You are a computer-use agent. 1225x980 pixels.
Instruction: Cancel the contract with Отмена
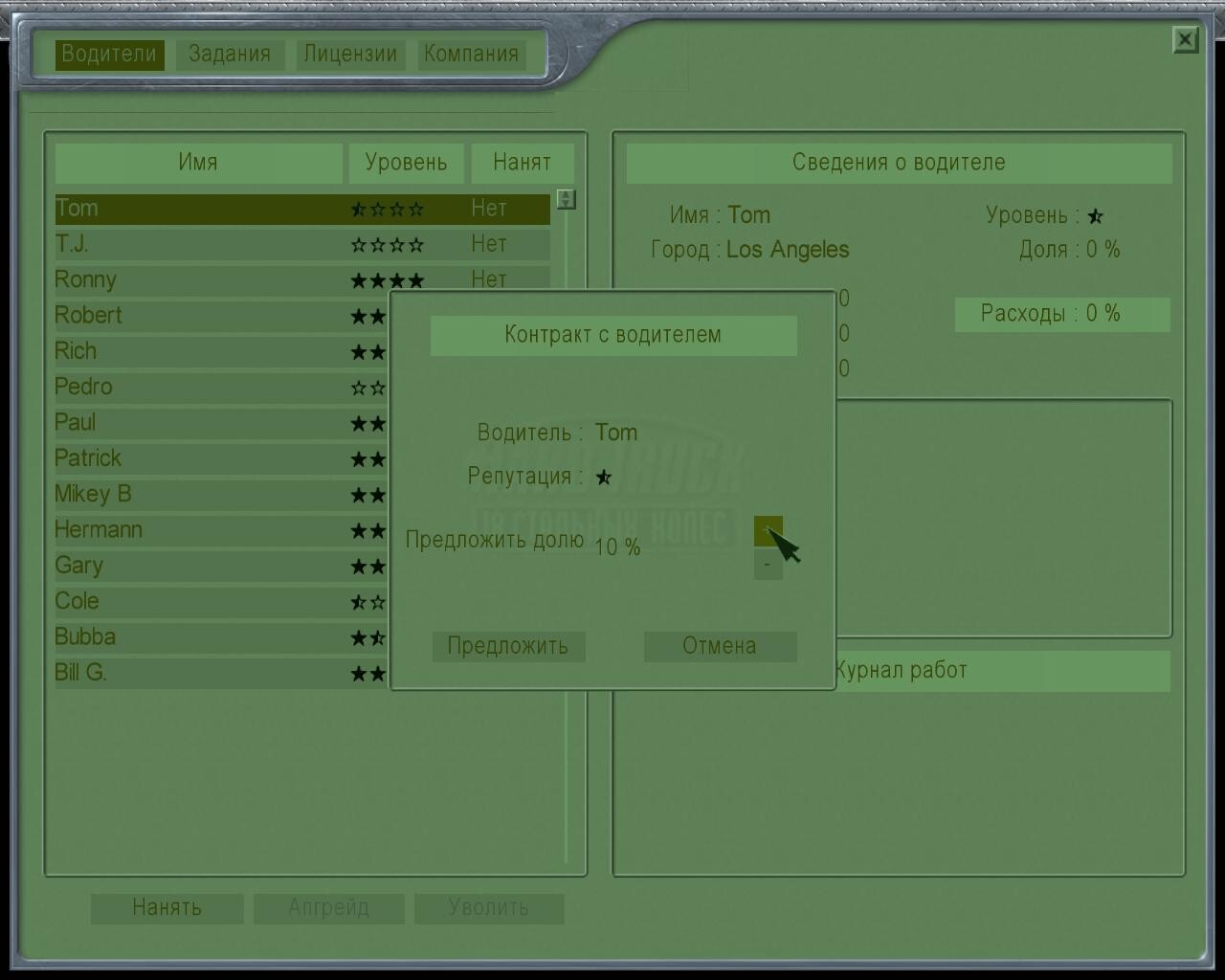[x=720, y=646]
